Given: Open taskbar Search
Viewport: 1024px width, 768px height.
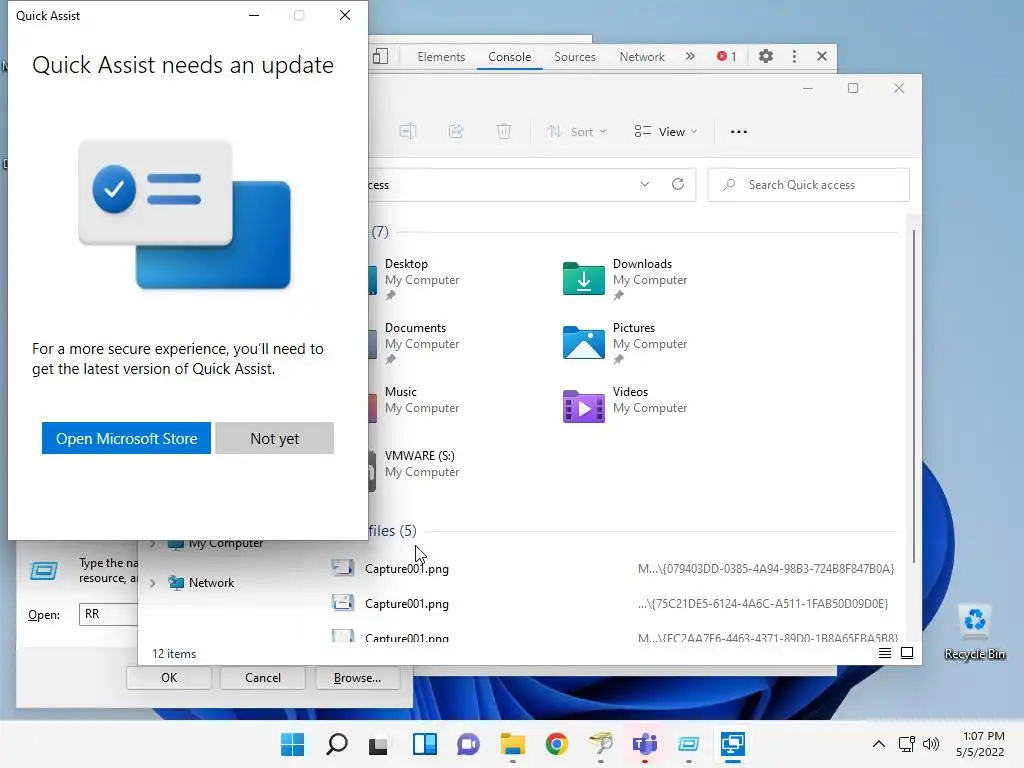Looking at the screenshot, I should (336, 744).
